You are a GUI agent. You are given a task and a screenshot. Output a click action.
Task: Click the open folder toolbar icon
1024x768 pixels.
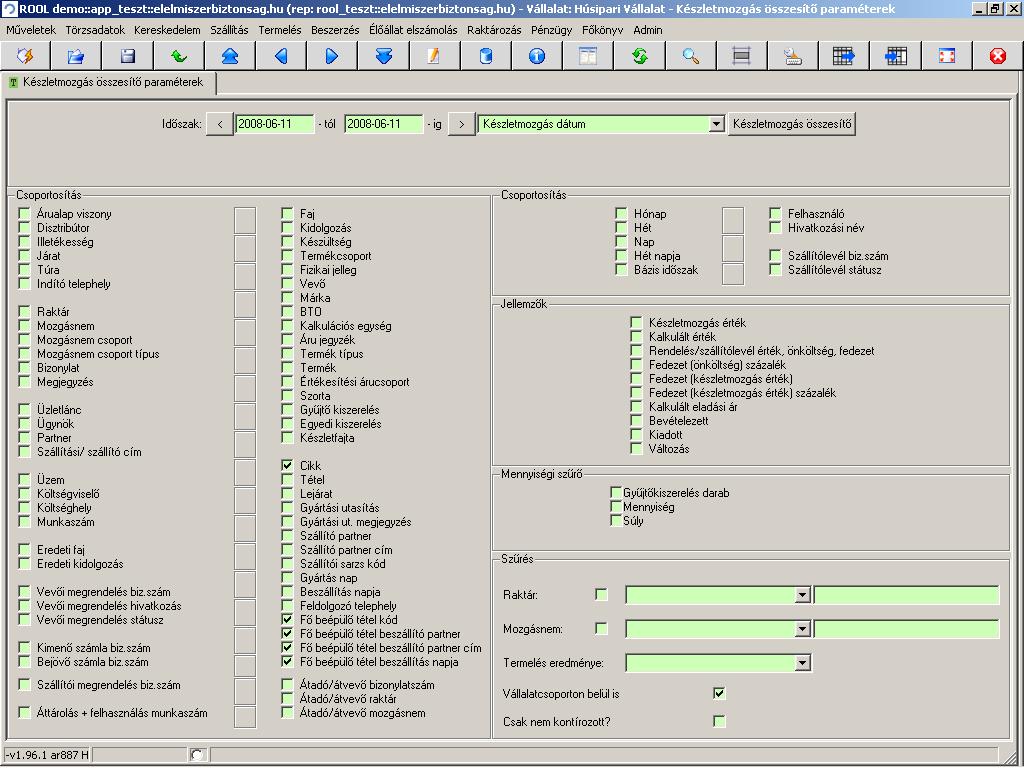[x=76, y=56]
